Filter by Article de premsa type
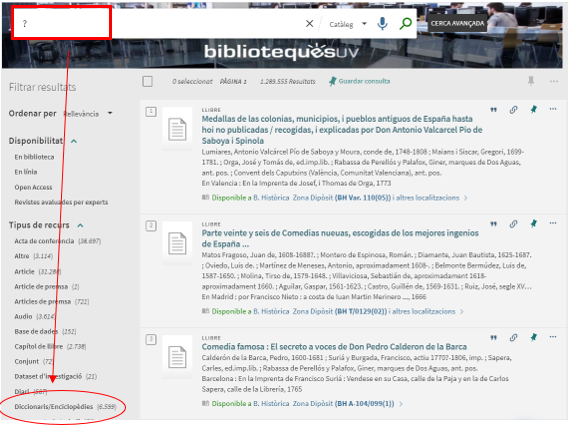This screenshot has height=430, width=571. coord(47,287)
